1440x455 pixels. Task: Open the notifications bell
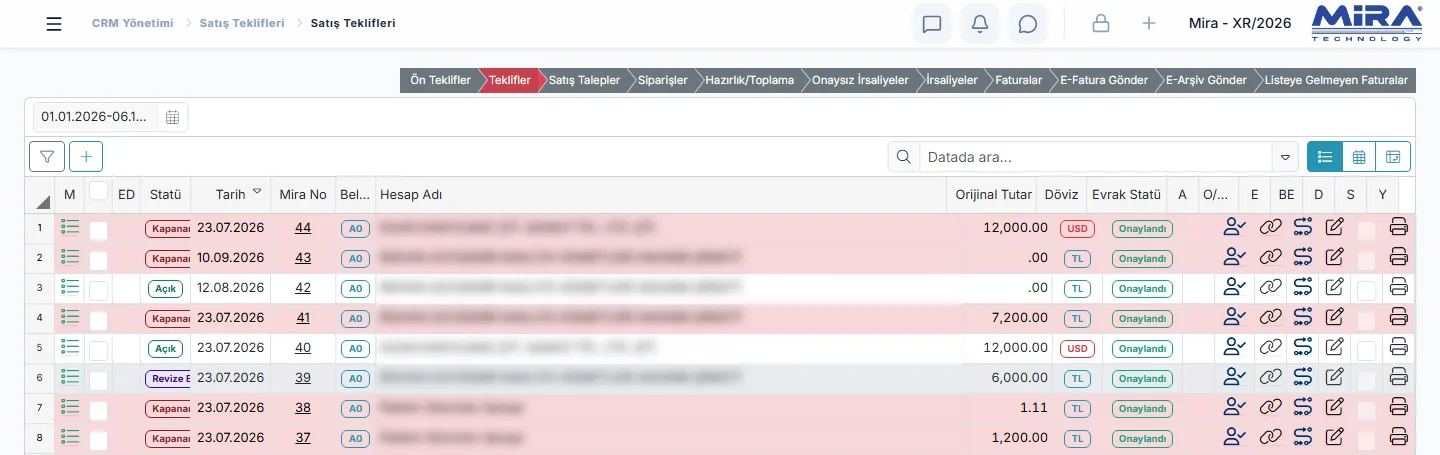pyautogui.click(x=980, y=23)
